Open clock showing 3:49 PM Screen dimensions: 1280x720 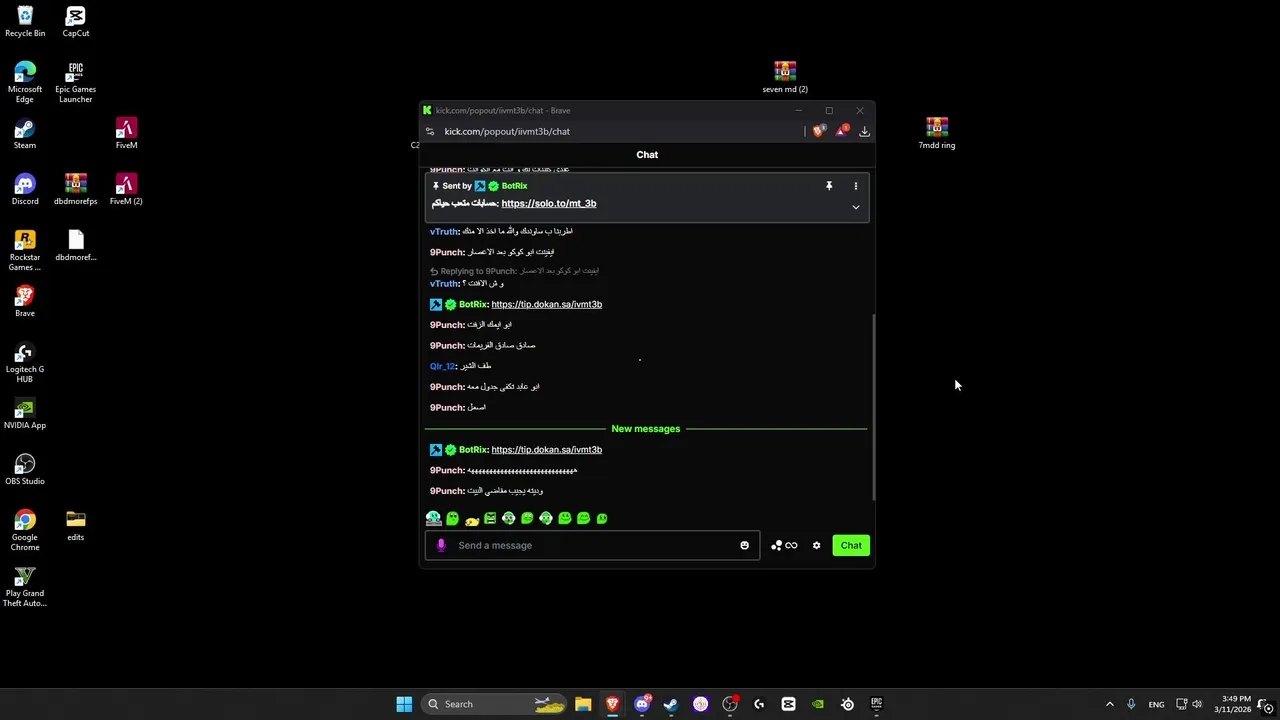1232,704
